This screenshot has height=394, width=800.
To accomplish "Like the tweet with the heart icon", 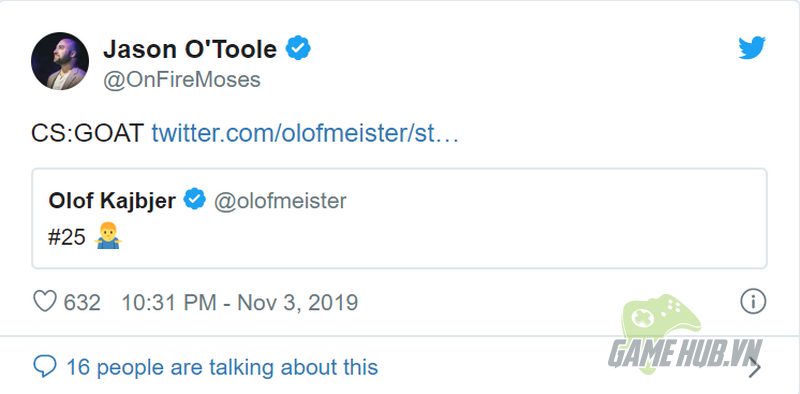I will [45, 302].
